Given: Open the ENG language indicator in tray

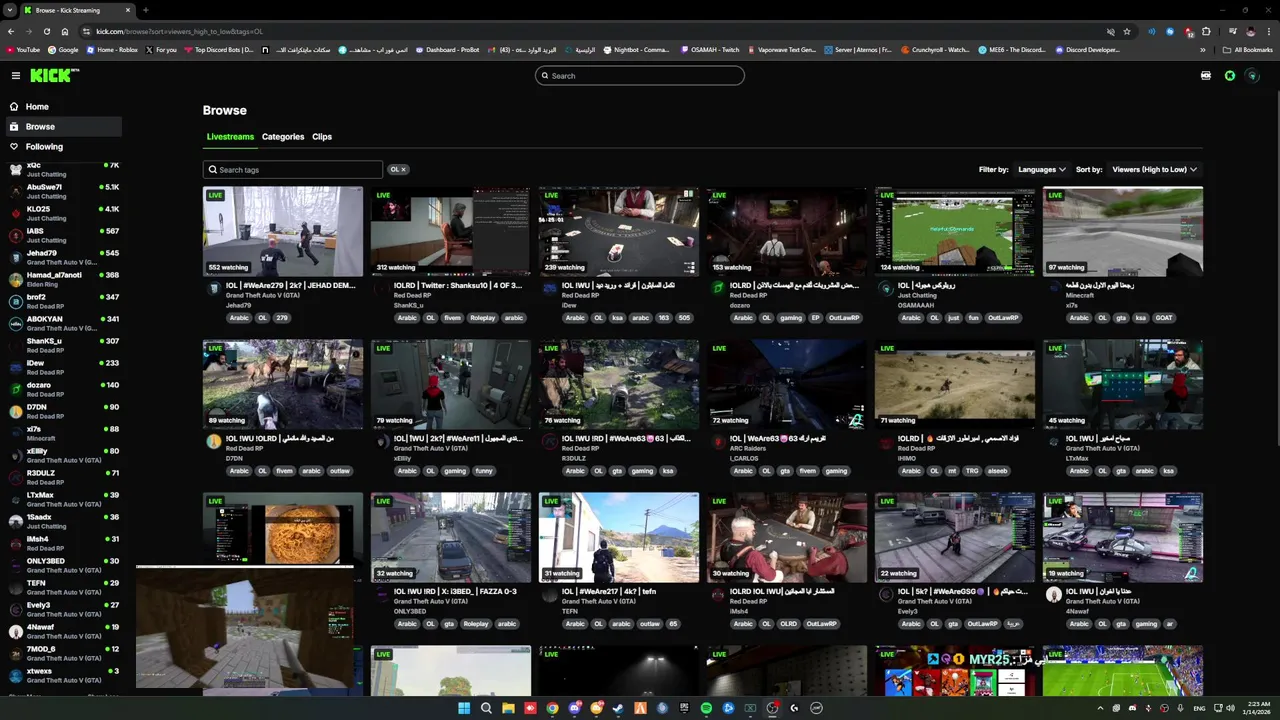Looking at the screenshot, I should (1199, 708).
